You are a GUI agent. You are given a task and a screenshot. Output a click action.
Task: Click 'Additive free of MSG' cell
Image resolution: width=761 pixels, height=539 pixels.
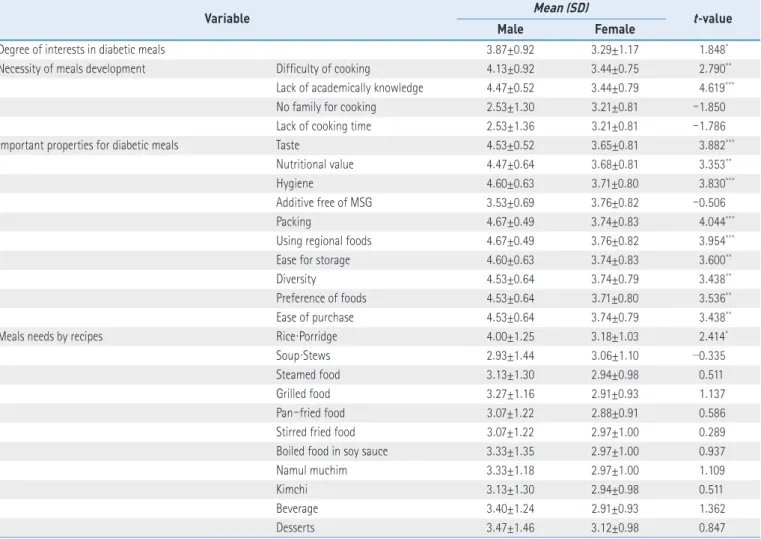(324, 202)
